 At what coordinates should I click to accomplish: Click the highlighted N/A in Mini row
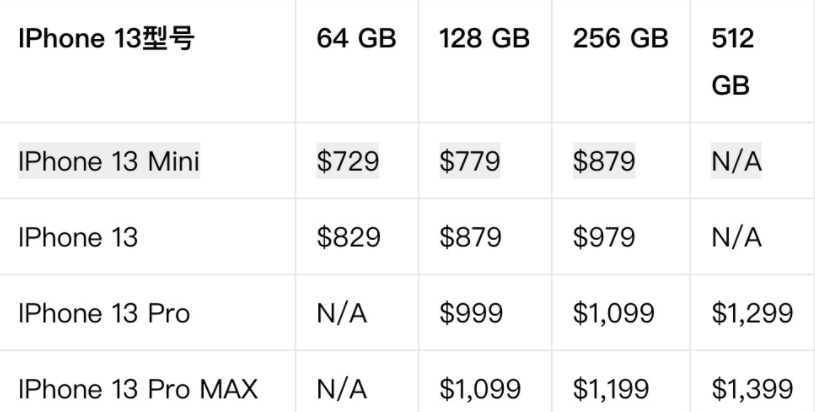737,161
